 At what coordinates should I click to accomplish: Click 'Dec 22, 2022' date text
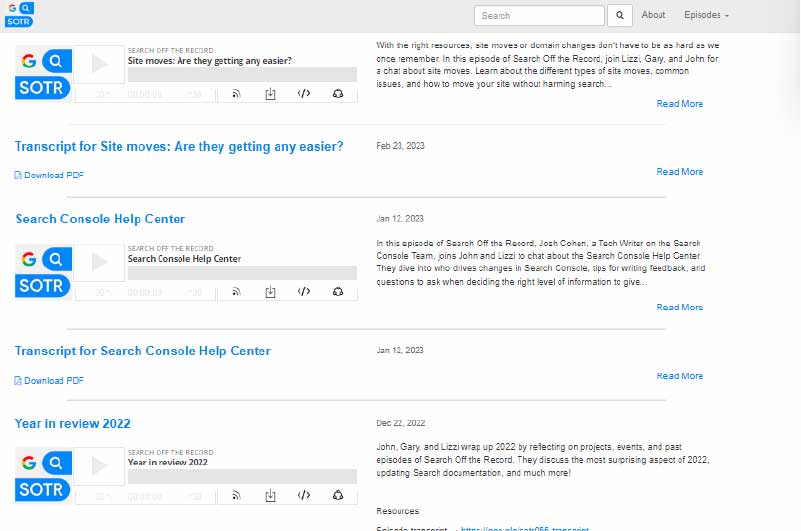[400, 423]
